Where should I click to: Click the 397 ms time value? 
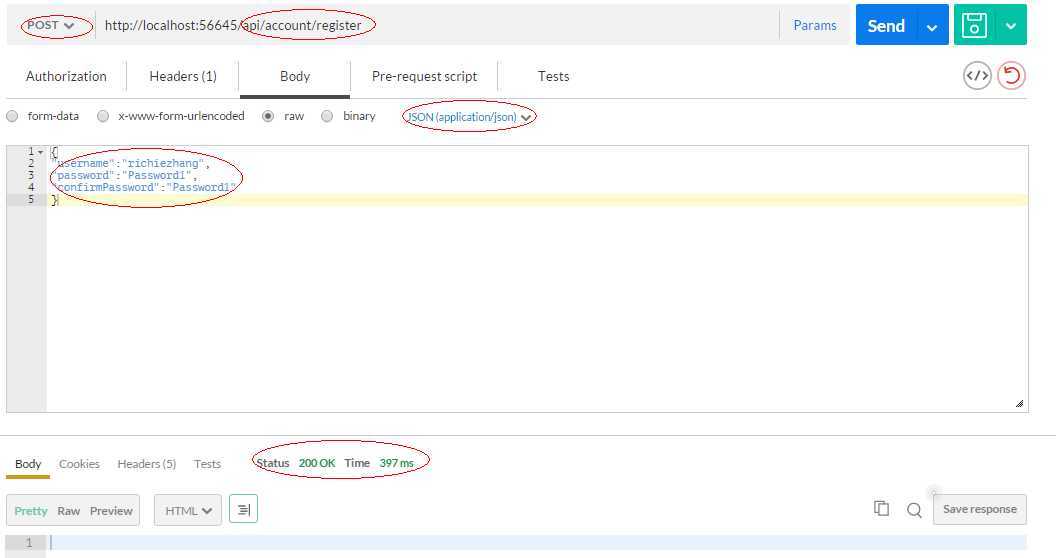(x=396, y=463)
